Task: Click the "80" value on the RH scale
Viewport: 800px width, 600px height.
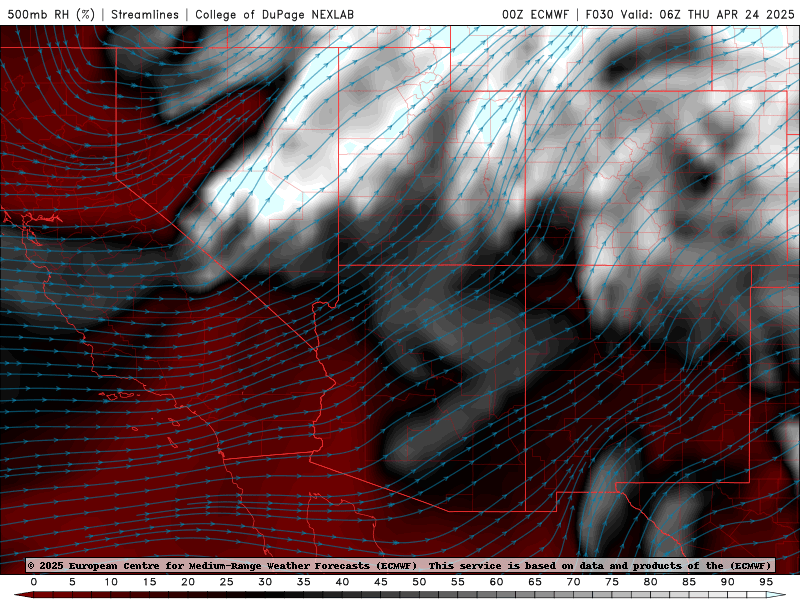Action: (650, 582)
